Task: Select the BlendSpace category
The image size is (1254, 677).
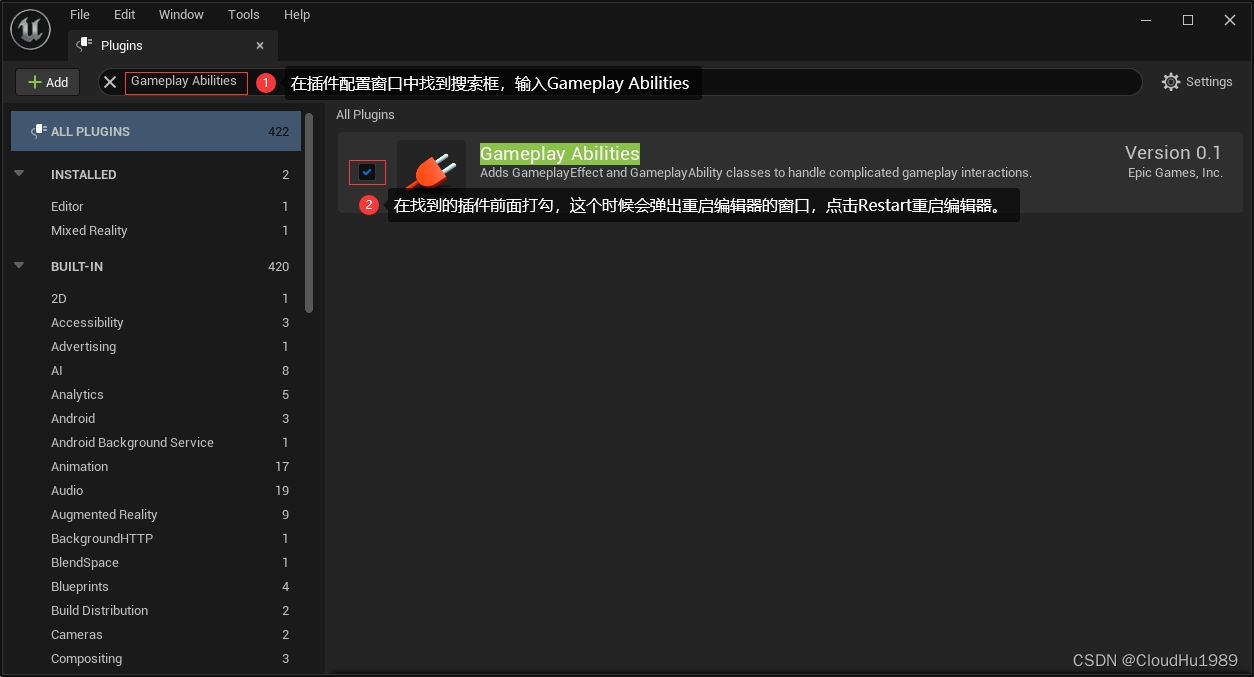Action: click(x=156, y=562)
